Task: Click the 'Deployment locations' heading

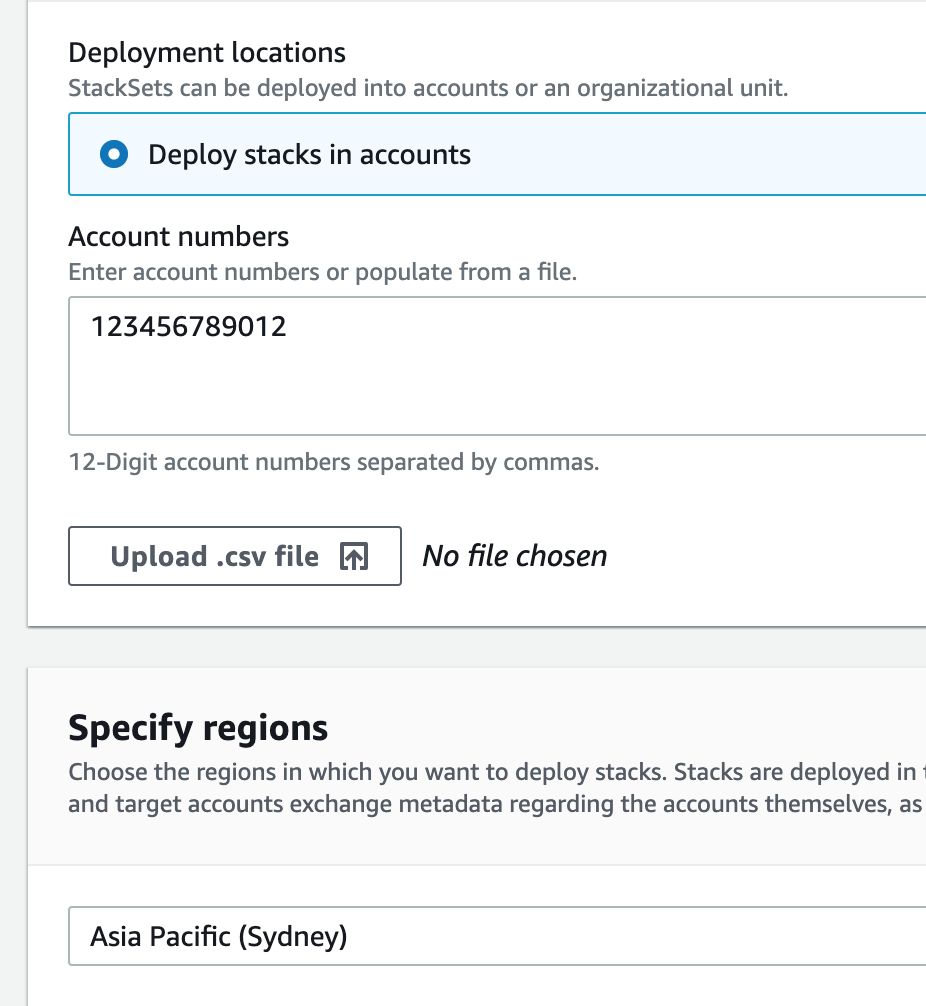Action: [x=207, y=53]
